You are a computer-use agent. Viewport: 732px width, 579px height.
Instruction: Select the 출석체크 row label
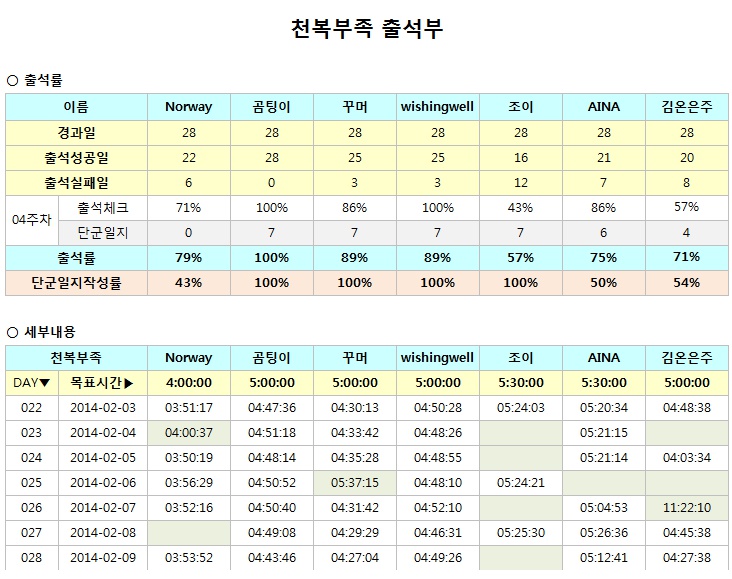(103, 208)
